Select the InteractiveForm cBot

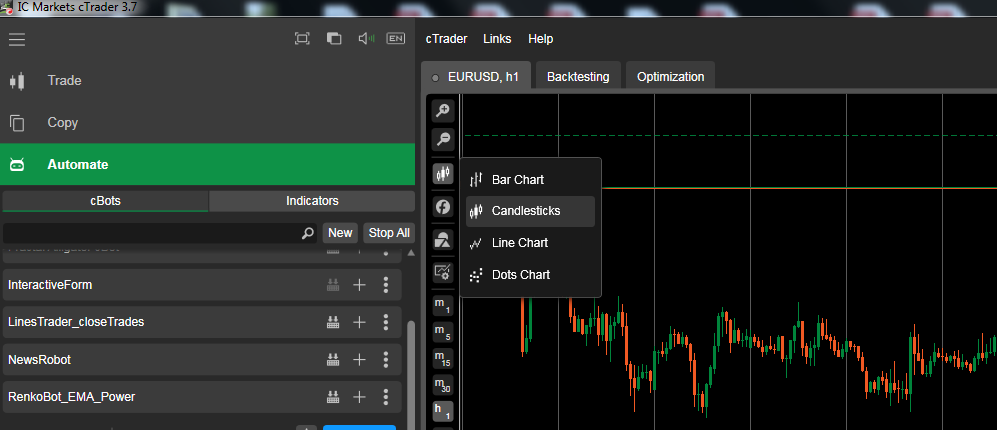[202, 285]
